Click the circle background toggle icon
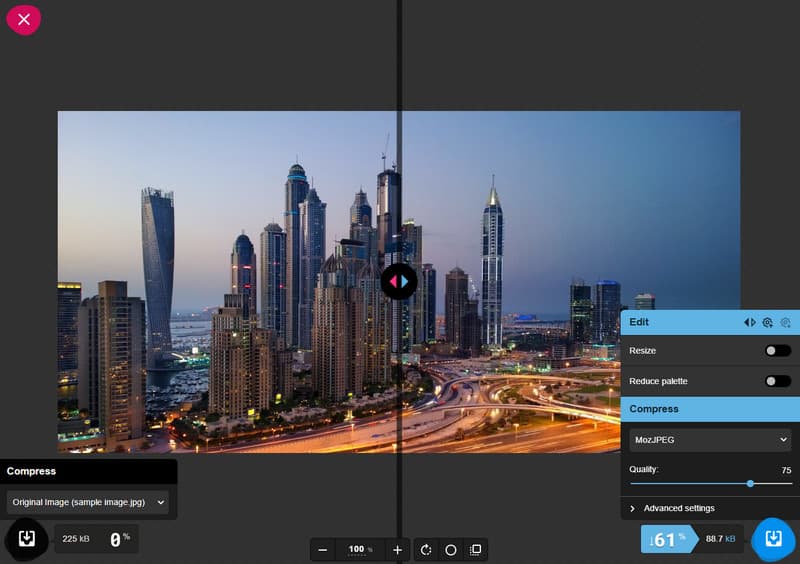800x564 pixels. click(451, 550)
